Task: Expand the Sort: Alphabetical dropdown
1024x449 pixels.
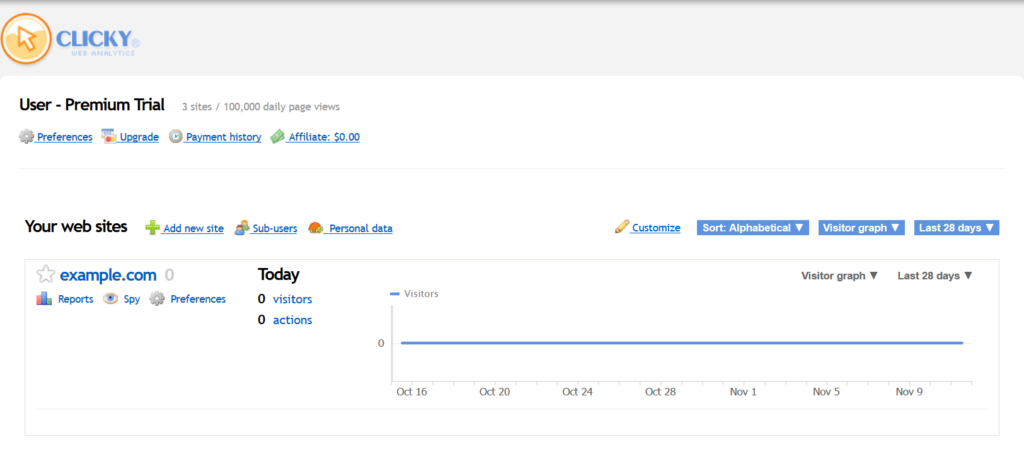Action: coord(753,228)
